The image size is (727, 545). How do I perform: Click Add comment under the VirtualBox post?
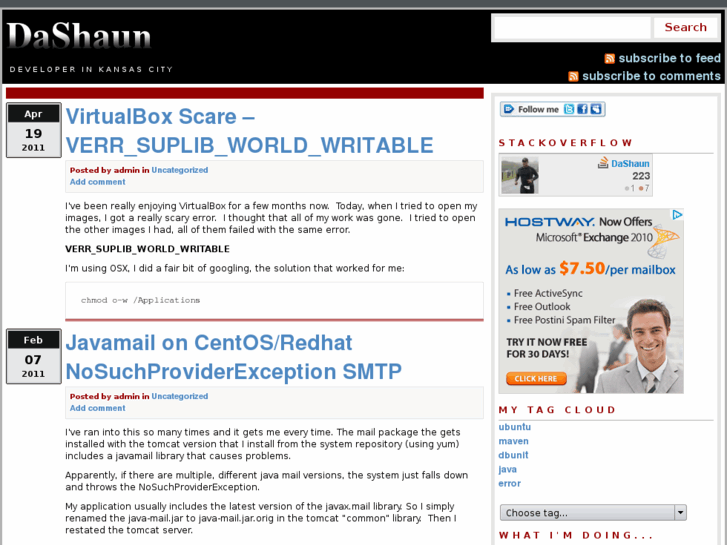(x=97, y=182)
